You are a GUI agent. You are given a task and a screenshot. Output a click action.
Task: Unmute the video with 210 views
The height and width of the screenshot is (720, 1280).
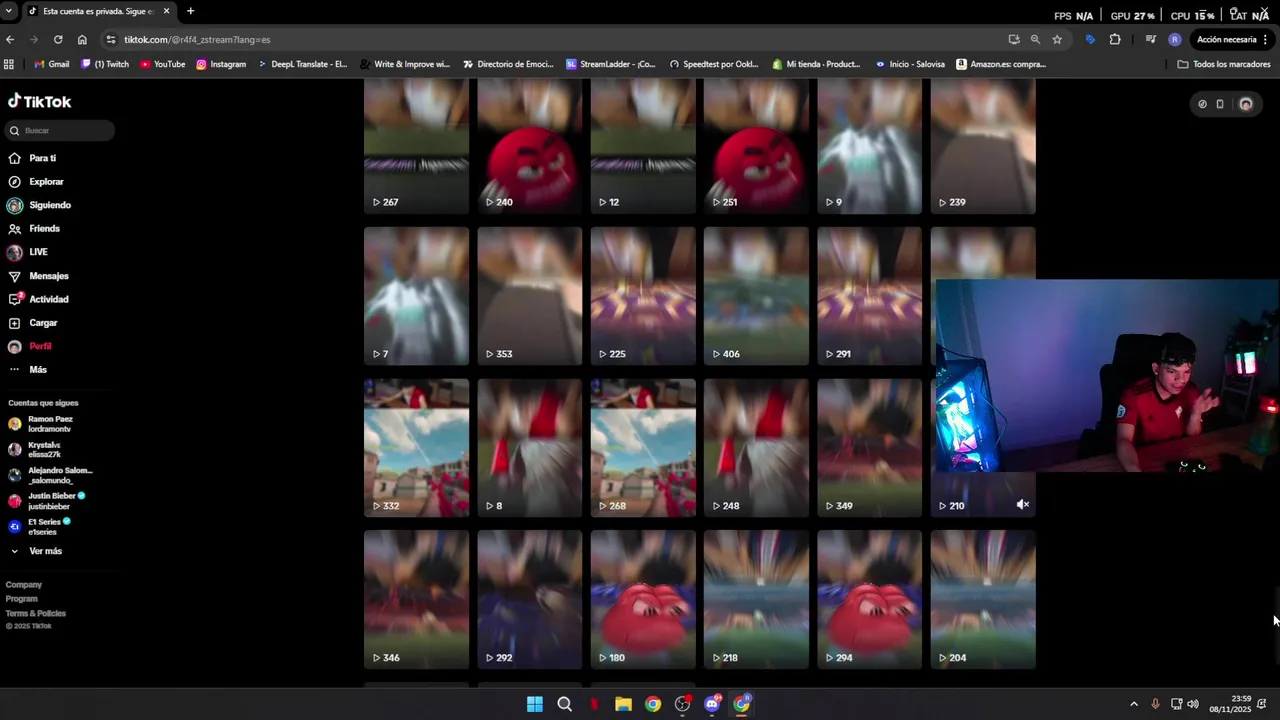point(1022,505)
